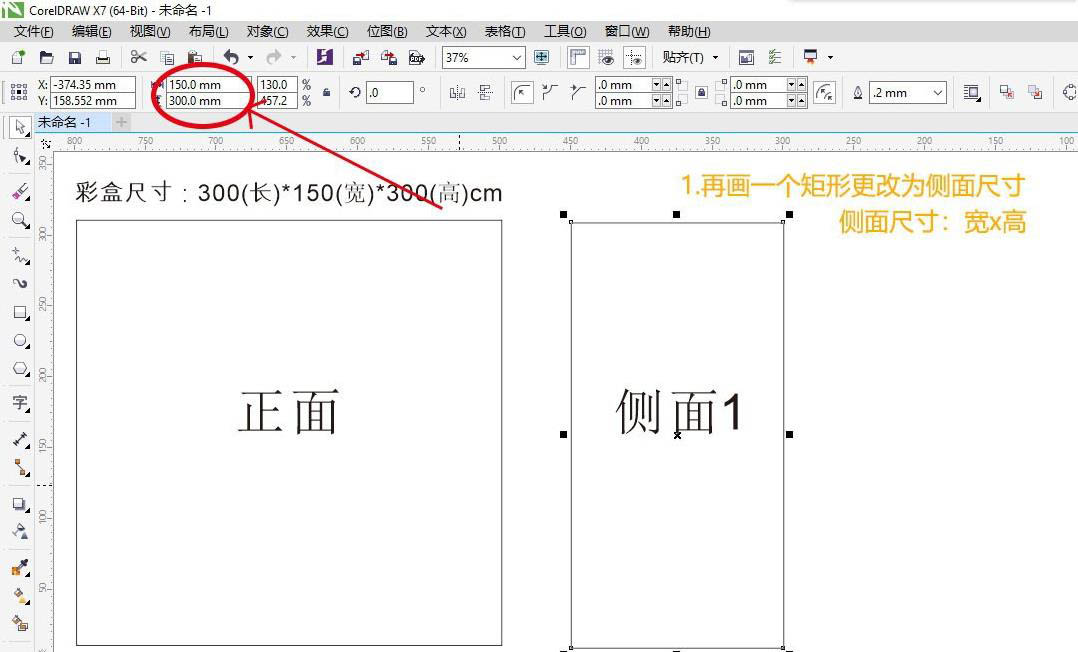Toggle show grid visibility
The image size is (1078, 652).
605,58
